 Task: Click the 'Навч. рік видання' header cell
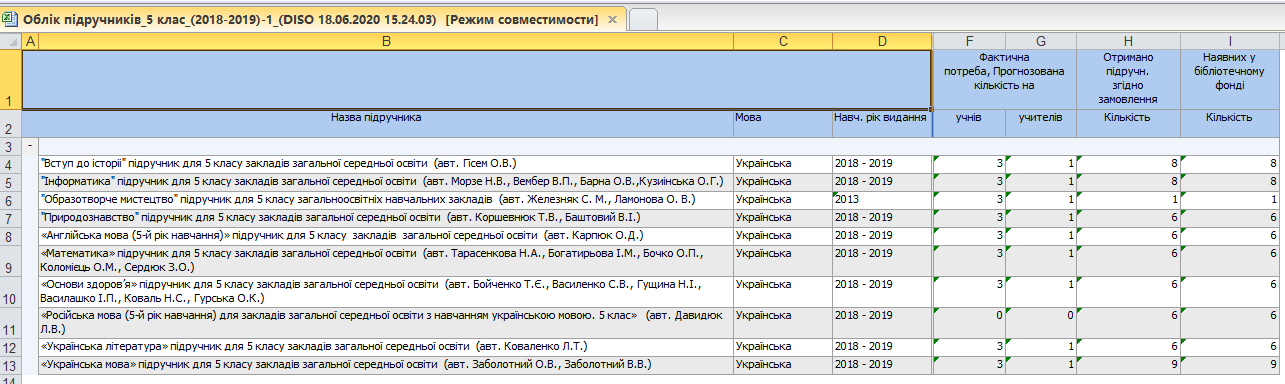[x=882, y=124]
